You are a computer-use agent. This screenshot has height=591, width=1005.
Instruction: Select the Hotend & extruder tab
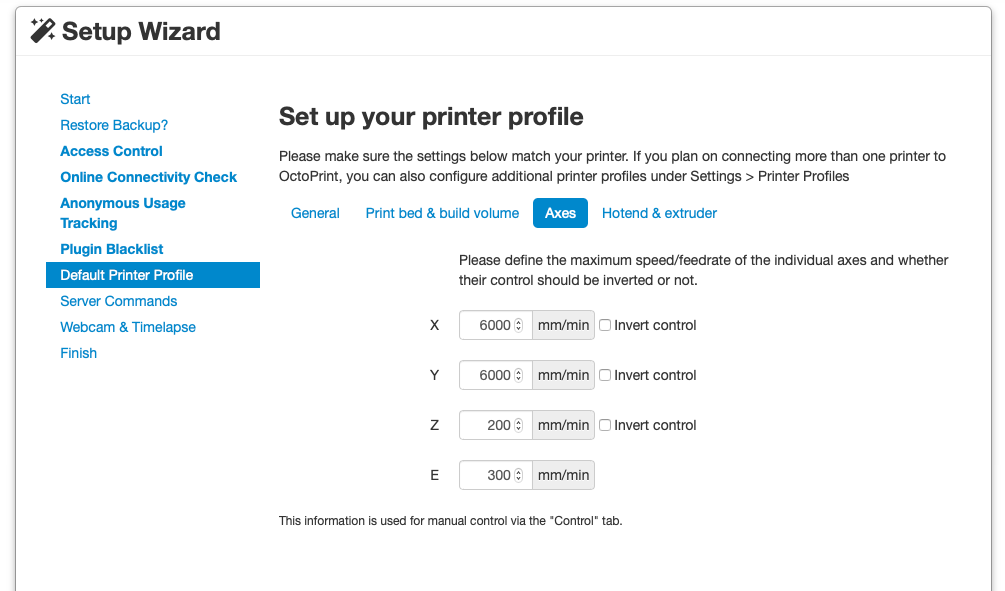tap(659, 213)
